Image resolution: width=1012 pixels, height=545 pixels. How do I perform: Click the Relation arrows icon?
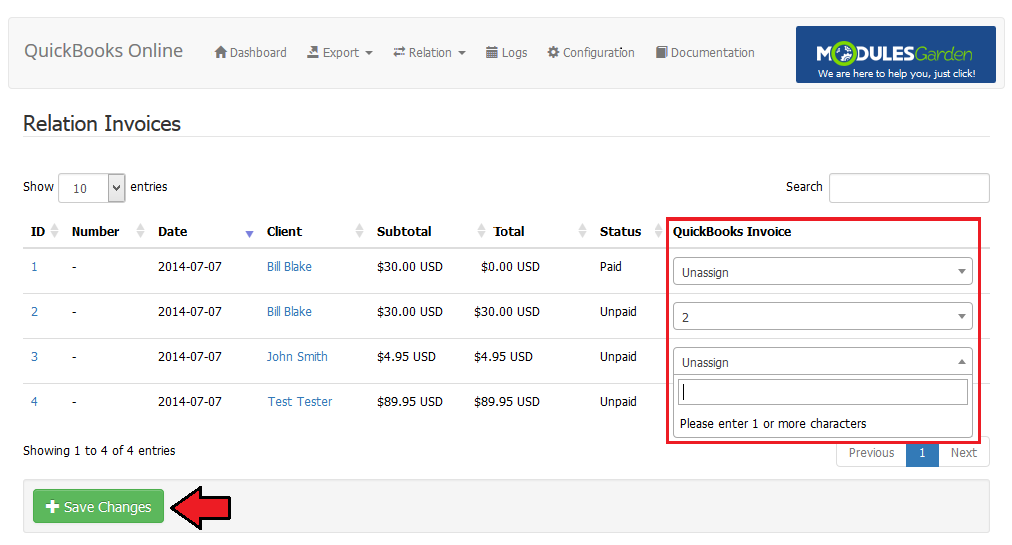point(400,52)
